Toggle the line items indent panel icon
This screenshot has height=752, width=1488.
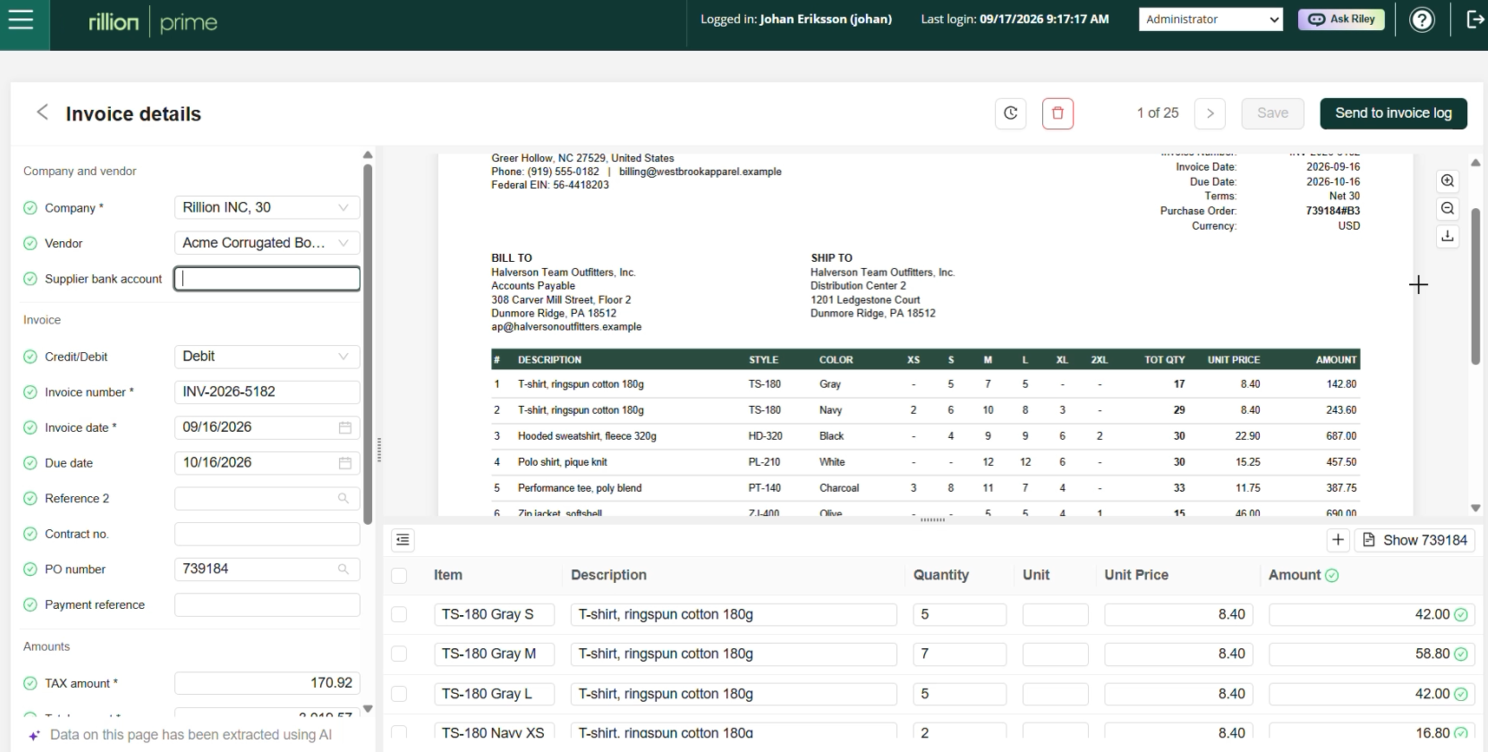(402, 540)
